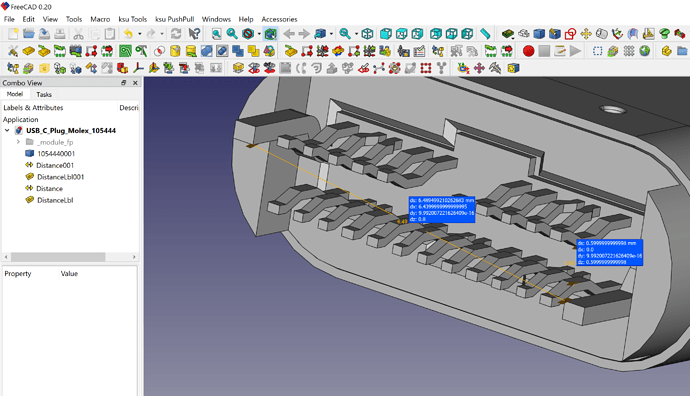
Task: Toggle the highlighted bounding box view icon
Action: [x=270, y=34]
